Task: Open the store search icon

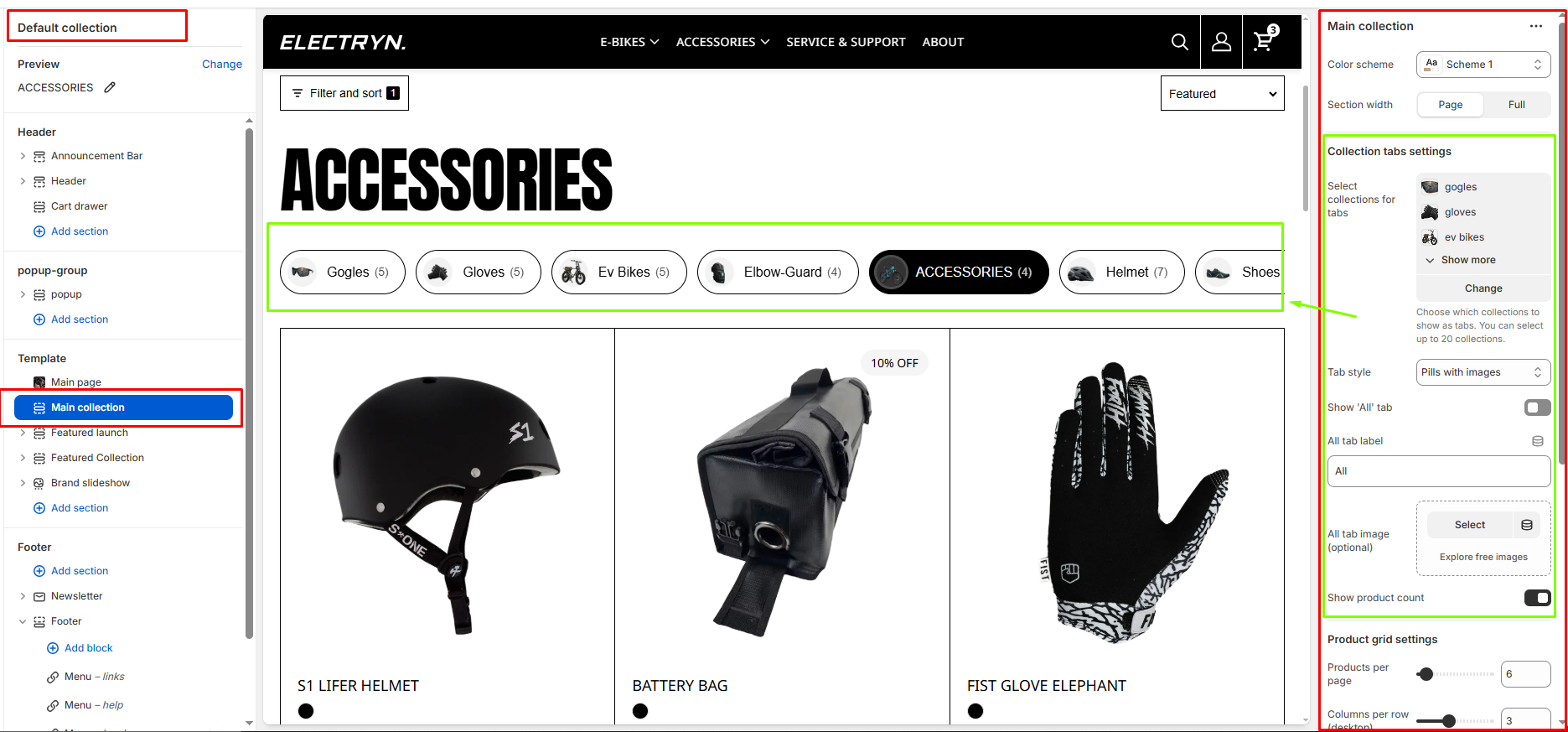Action: [x=1179, y=42]
